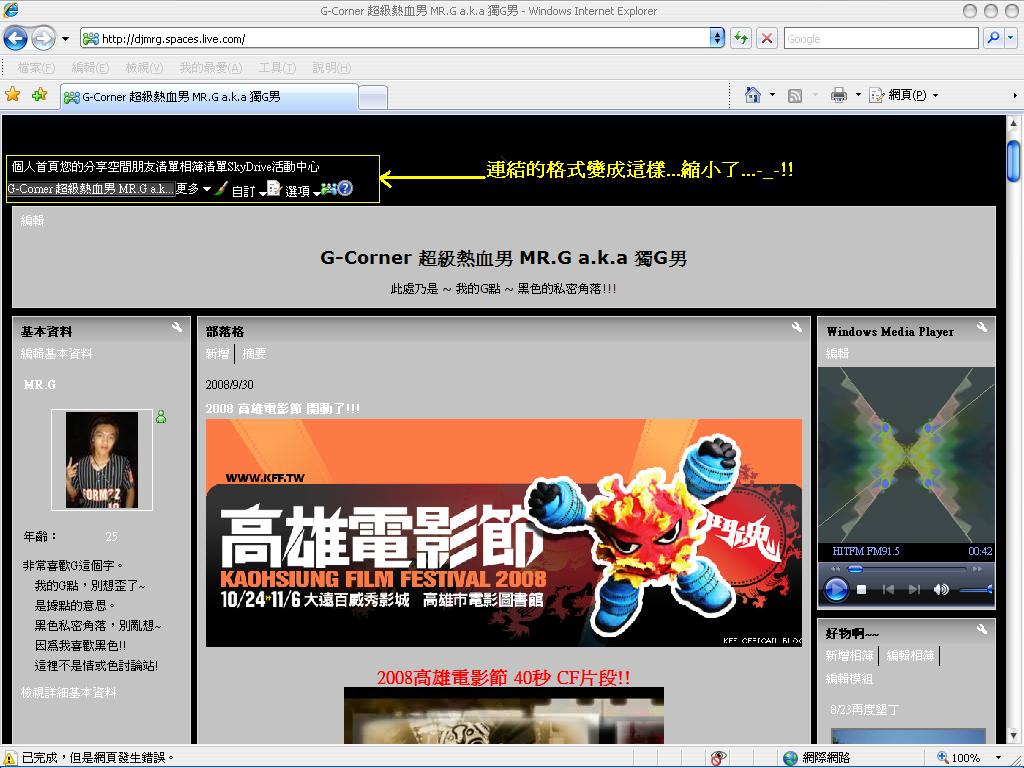1024x768 pixels.
Task: Expand the Print dropdown arrow
Action: click(858, 95)
